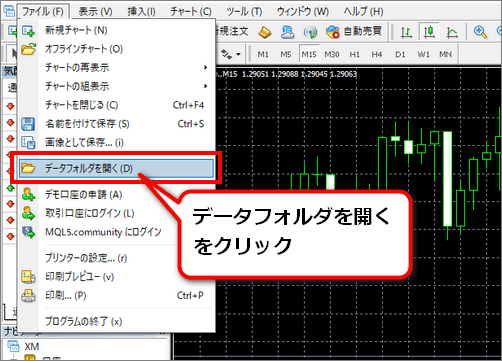Select the H4 timeframe
This screenshot has width=502, height=361.
(x=377, y=54)
